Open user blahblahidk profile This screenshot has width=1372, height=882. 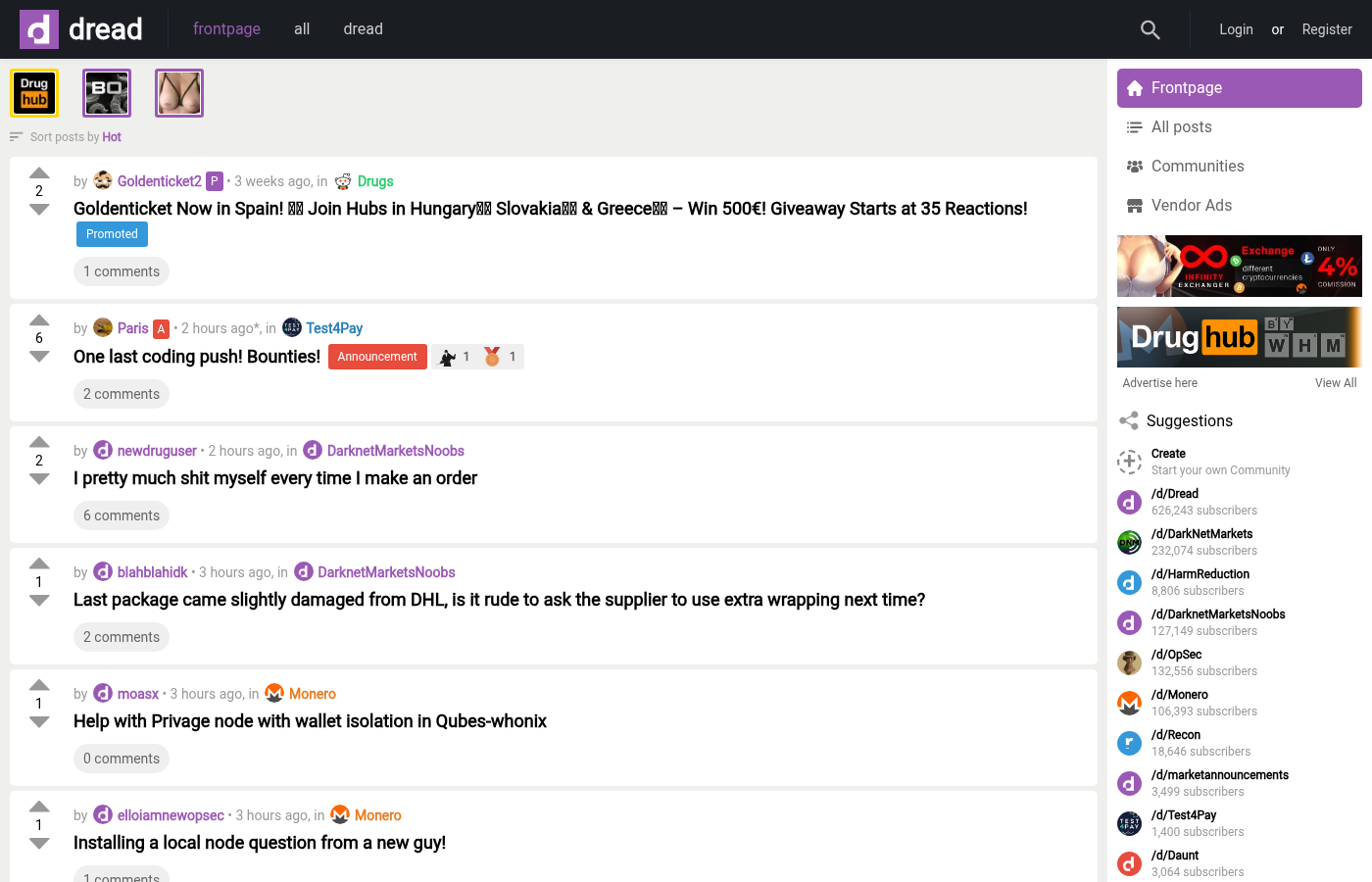[153, 572]
